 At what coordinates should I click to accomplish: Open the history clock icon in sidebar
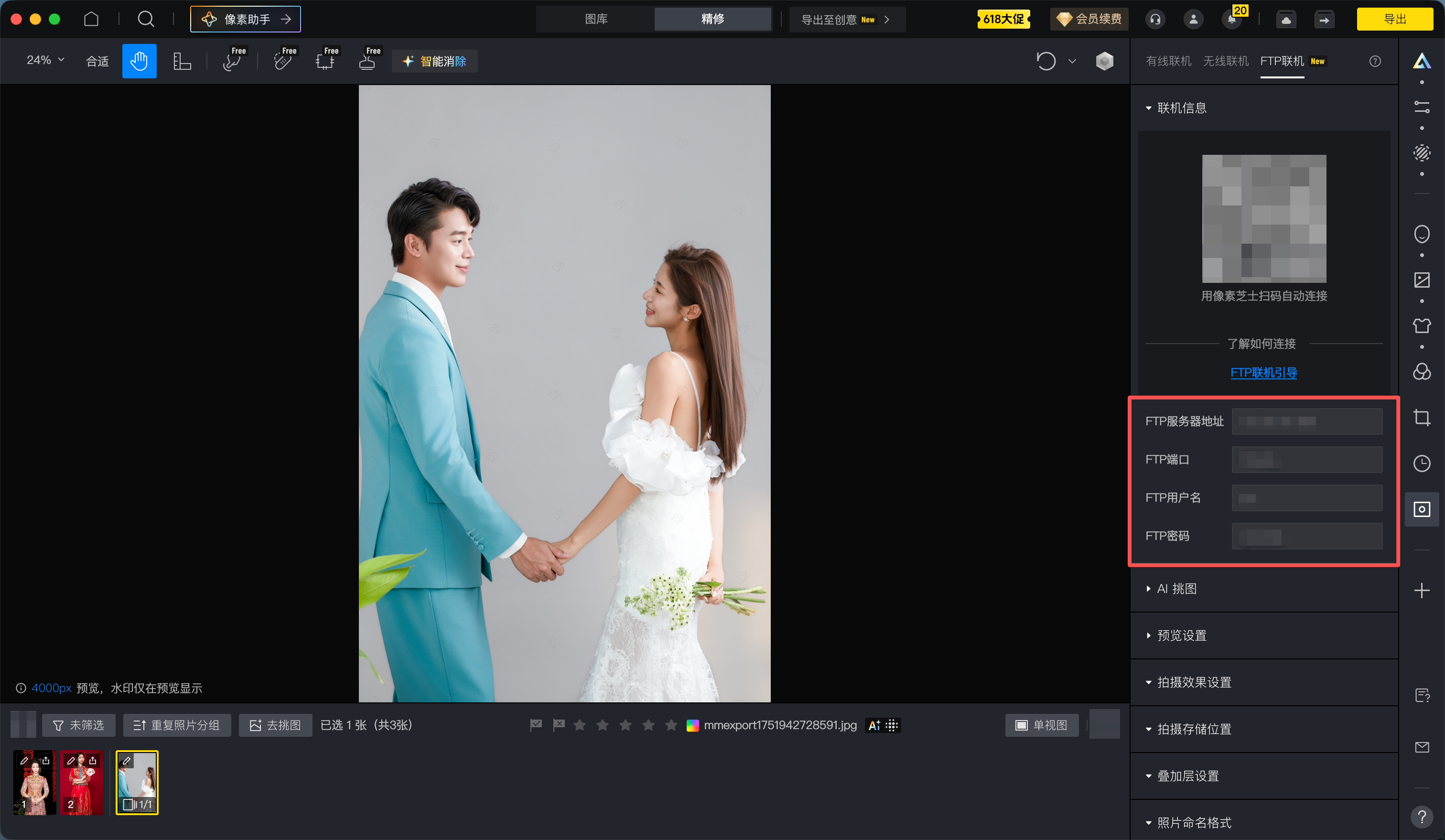coord(1422,463)
